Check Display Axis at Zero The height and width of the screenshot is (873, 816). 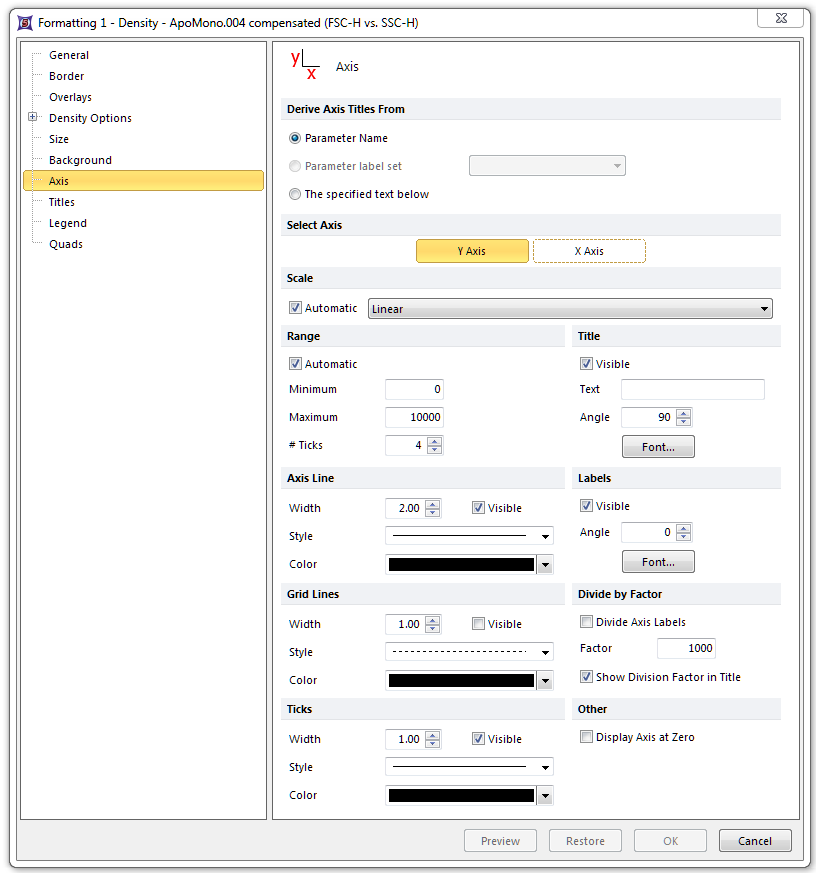click(587, 737)
